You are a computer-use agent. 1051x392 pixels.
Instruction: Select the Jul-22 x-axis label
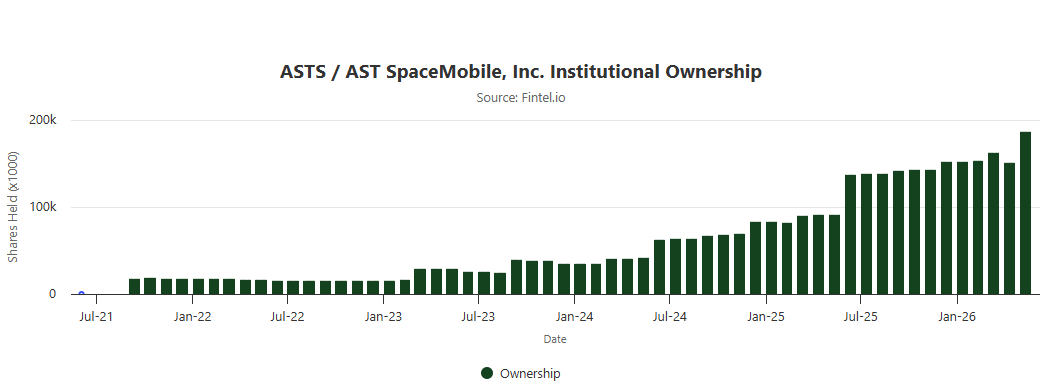coord(288,316)
